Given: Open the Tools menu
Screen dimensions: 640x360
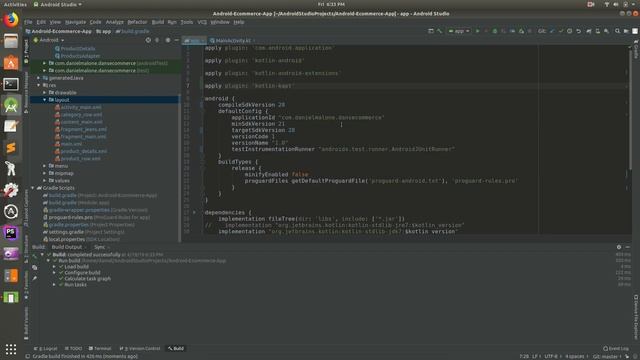Looking at the screenshot, I should point(187,22).
